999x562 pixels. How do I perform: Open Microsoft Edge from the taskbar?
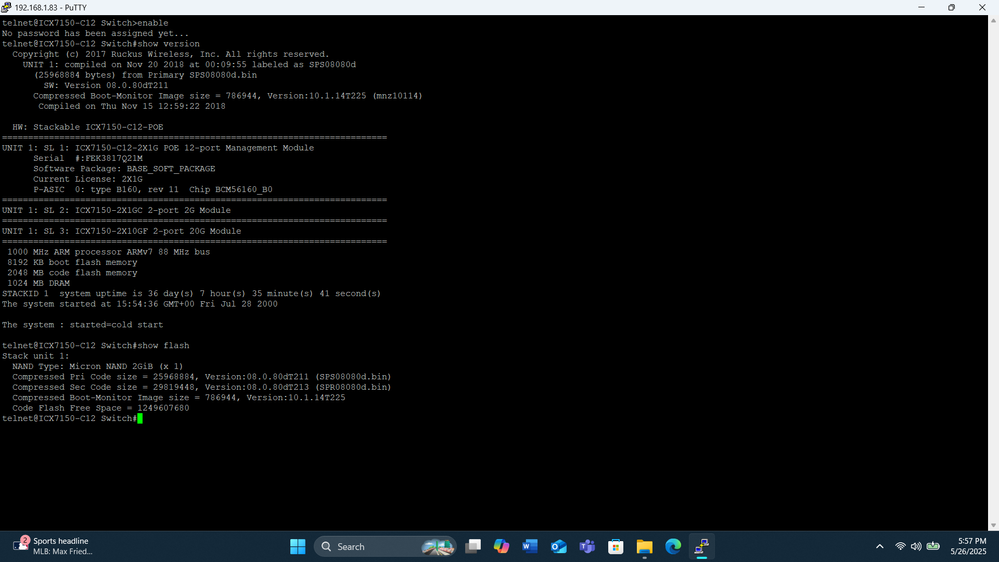(x=673, y=547)
